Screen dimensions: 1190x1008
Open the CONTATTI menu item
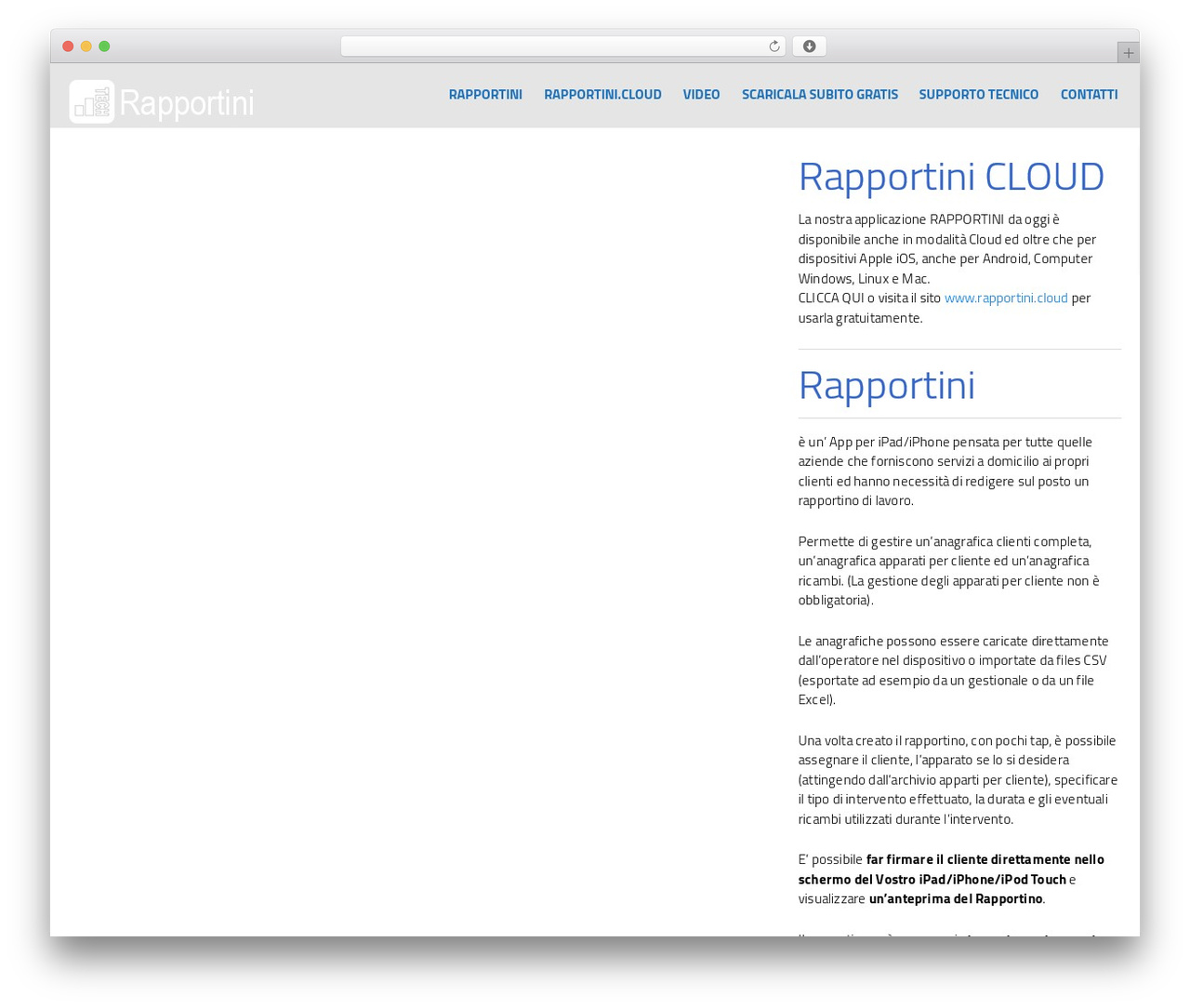pyautogui.click(x=1089, y=94)
